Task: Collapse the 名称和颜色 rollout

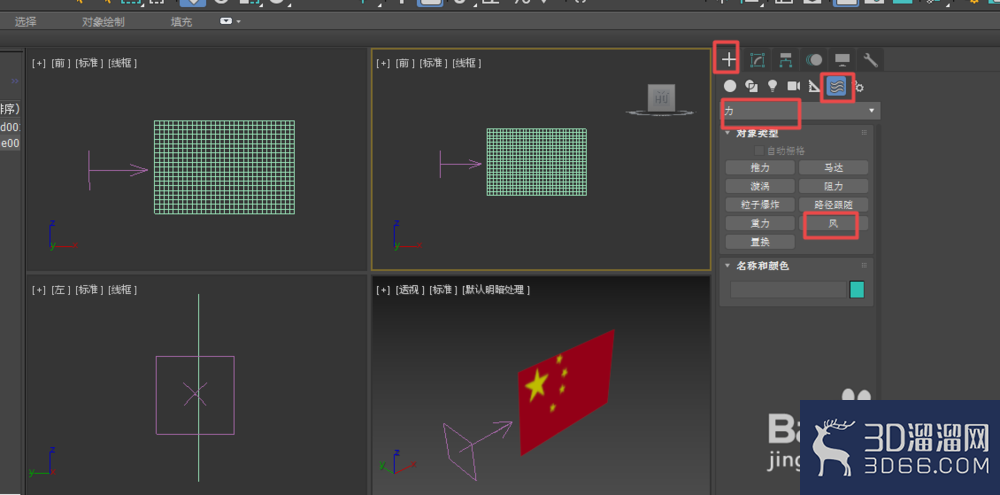Action: point(728,266)
